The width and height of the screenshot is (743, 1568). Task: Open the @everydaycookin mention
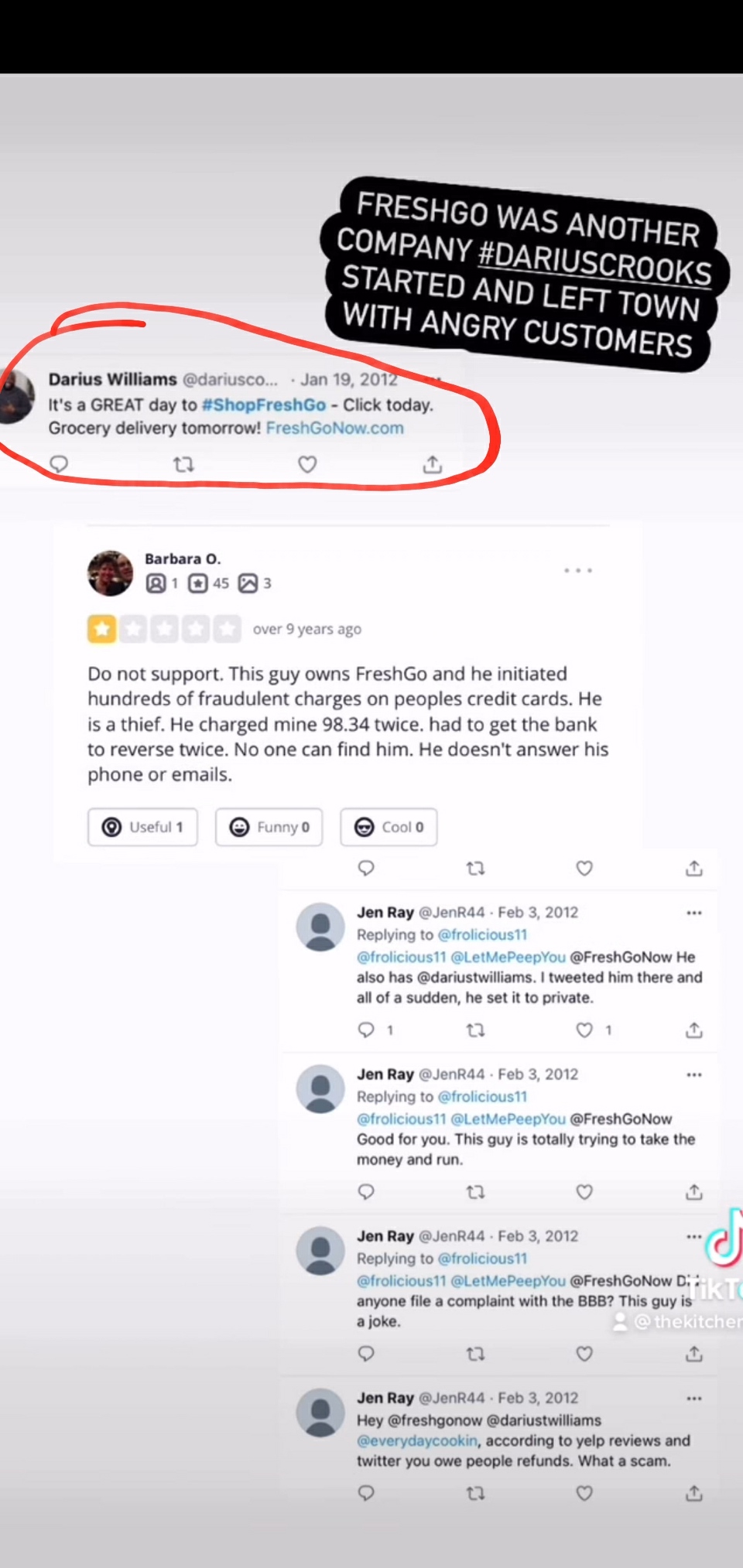[417, 1440]
